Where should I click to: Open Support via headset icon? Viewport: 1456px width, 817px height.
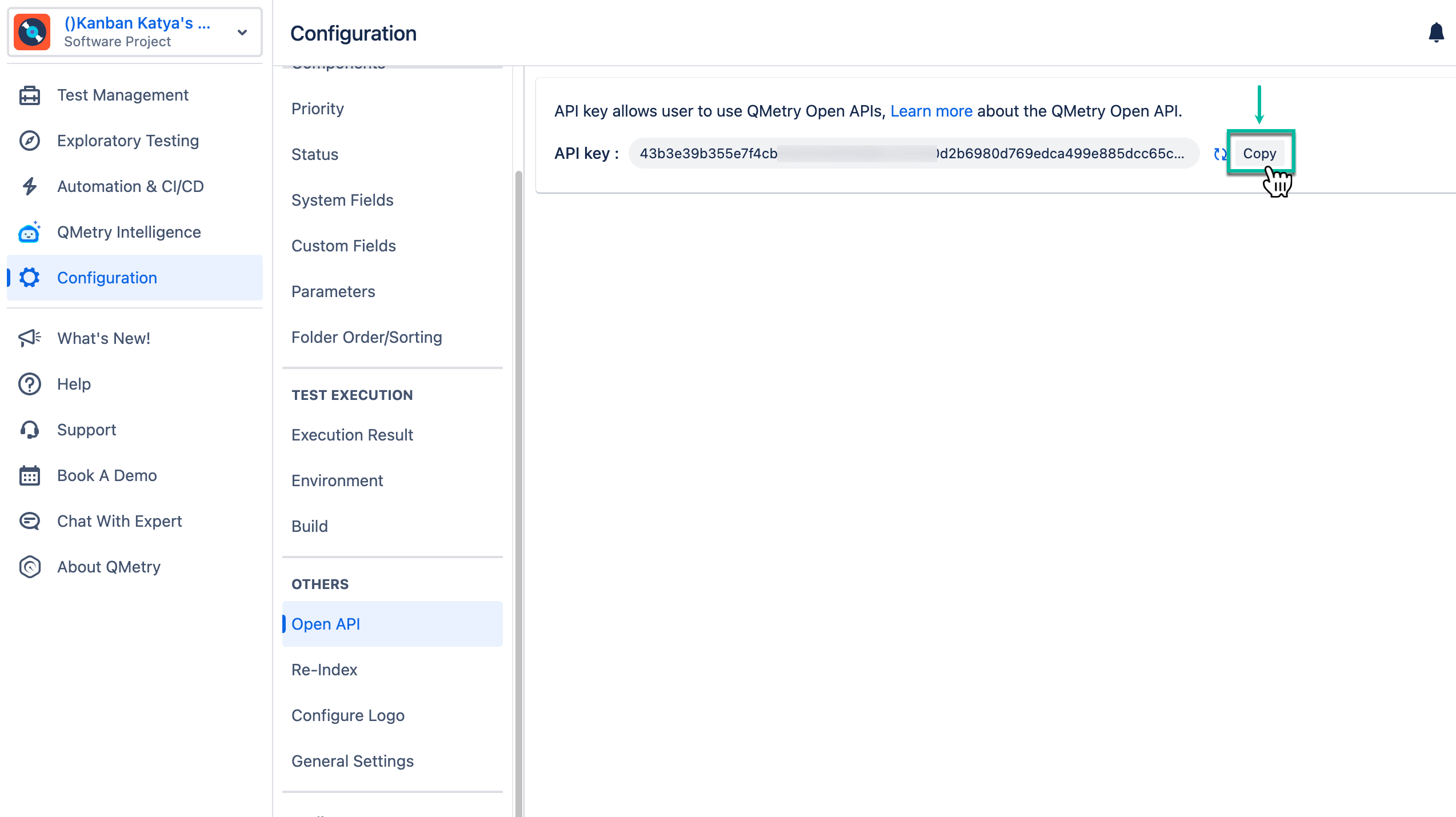(x=29, y=429)
